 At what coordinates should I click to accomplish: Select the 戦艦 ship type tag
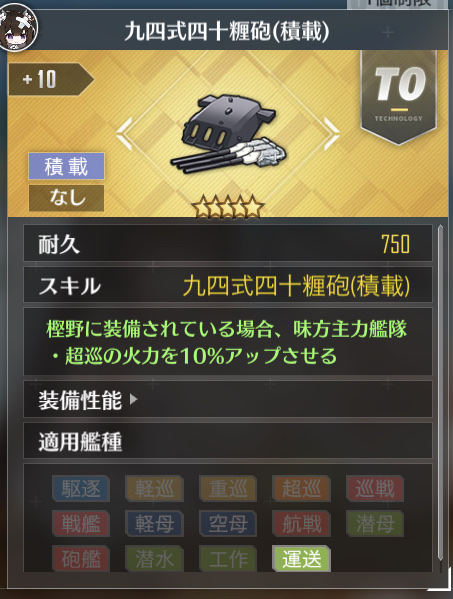coord(81,524)
